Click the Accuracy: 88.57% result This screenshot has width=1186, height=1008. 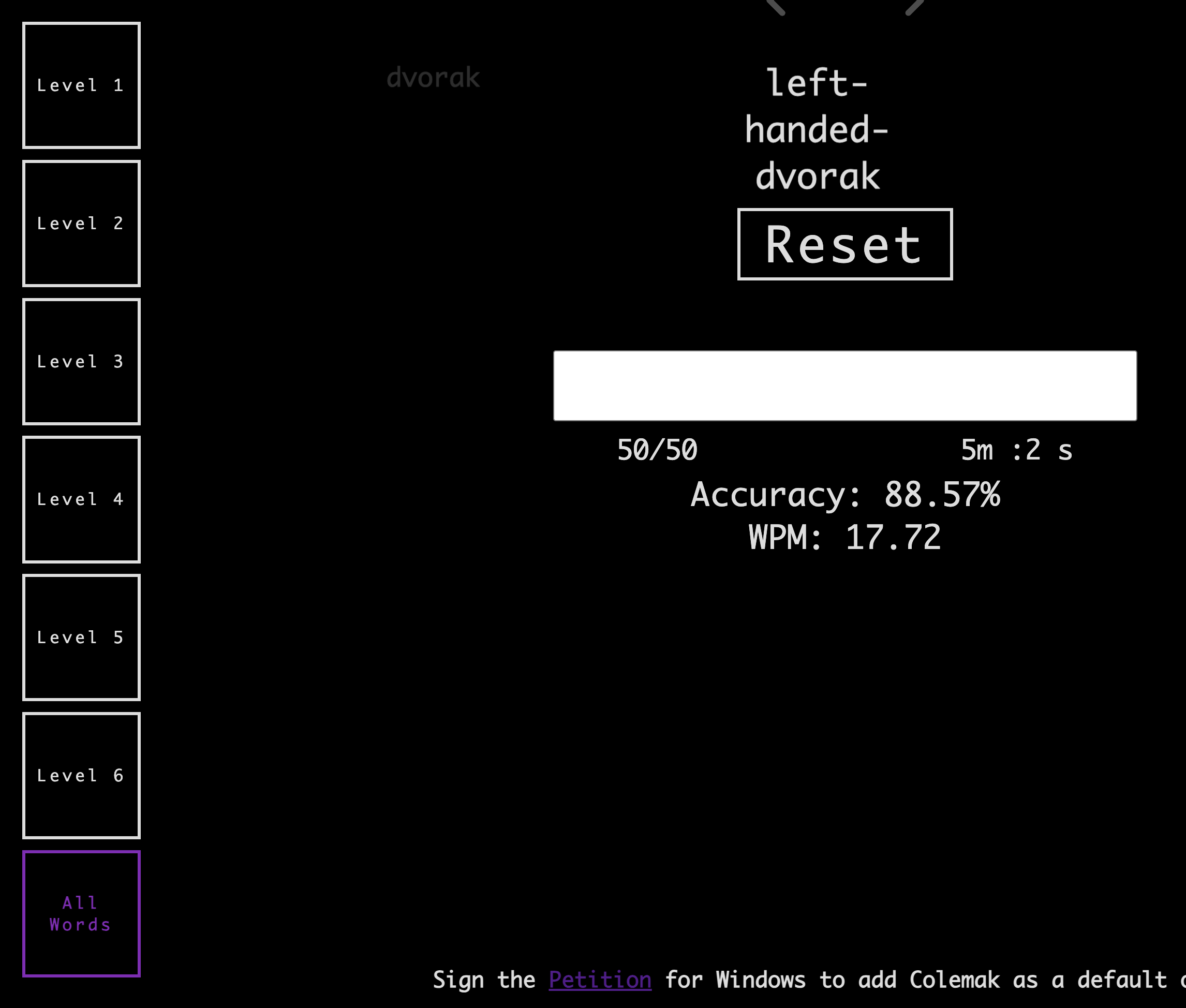pyautogui.click(x=845, y=494)
